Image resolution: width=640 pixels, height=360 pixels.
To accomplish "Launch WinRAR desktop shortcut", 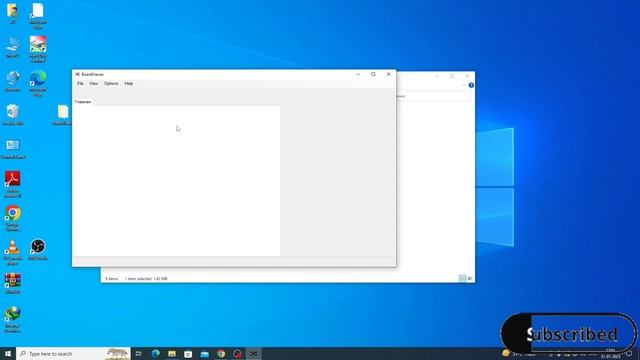I will click(13, 283).
